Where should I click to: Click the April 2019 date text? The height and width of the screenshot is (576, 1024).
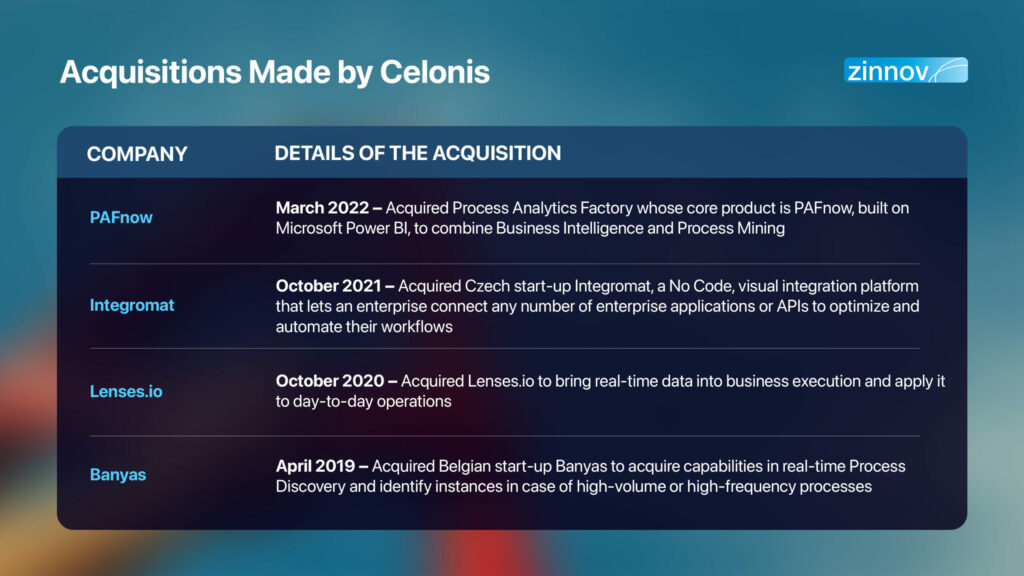click(x=315, y=466)
